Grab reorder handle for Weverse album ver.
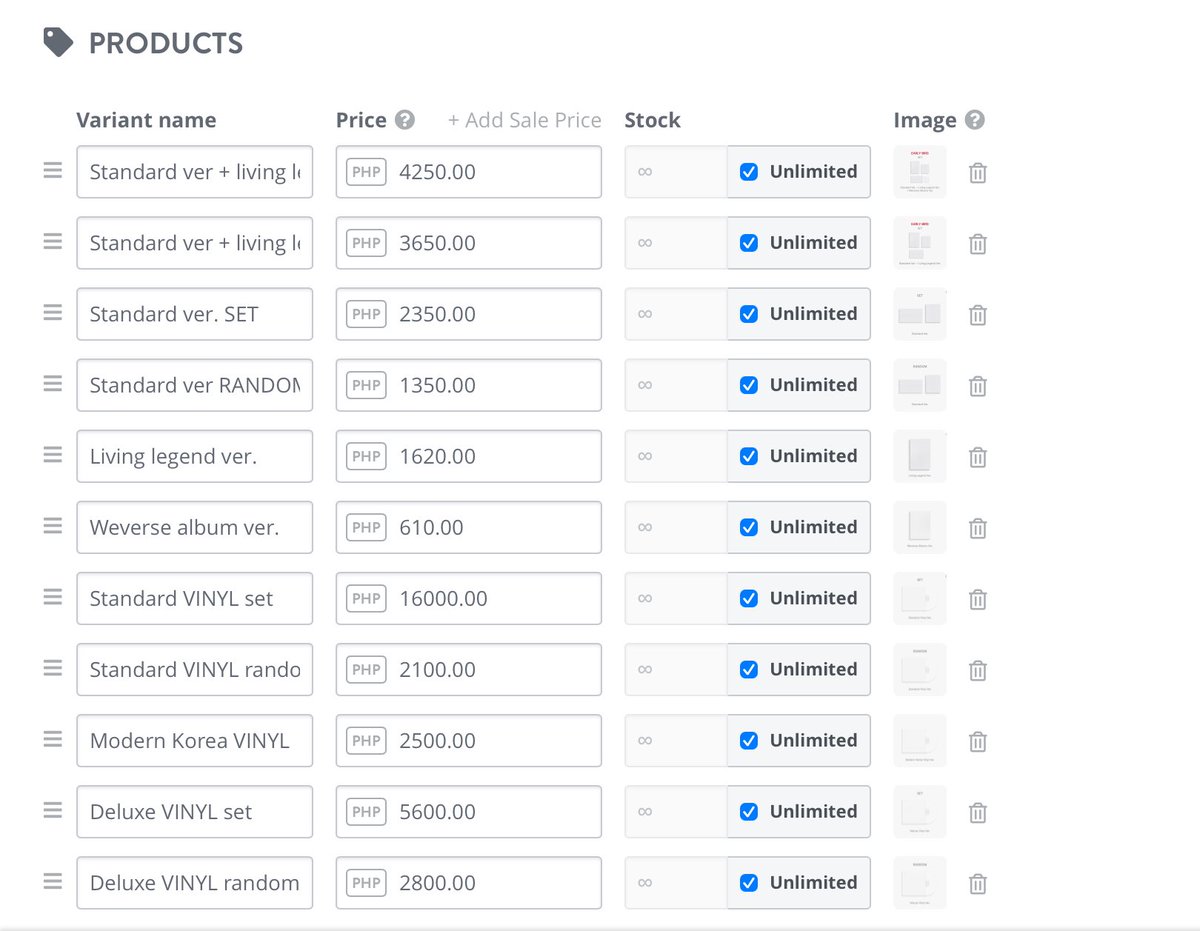Image resolution: width=1200 pixels, height=931 pixels. (53, 526)
